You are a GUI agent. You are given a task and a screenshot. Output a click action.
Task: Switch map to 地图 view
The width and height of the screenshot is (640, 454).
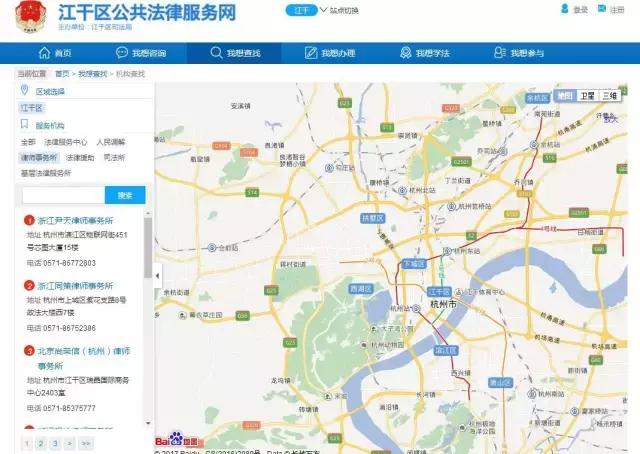[x=565, y=96]
